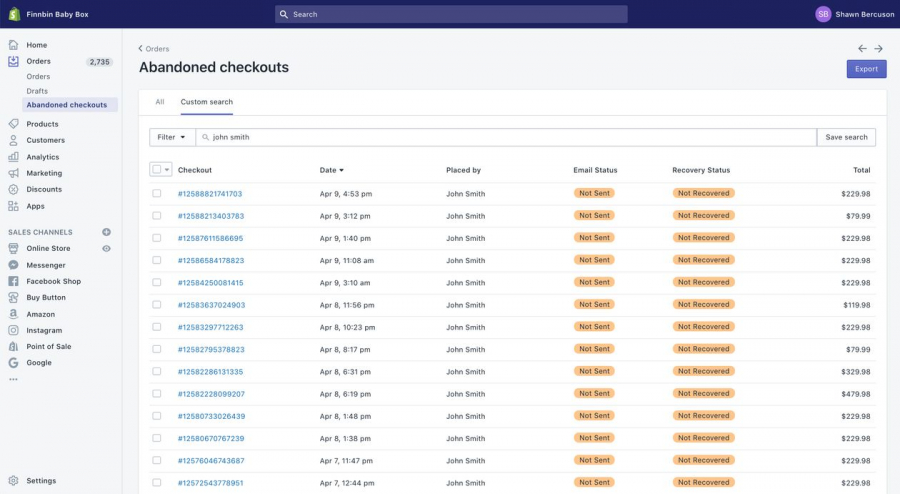This screenshot has width=900, height=494.
Task: Open Drafts under Orders menu
Action: (x=37, y=91)
